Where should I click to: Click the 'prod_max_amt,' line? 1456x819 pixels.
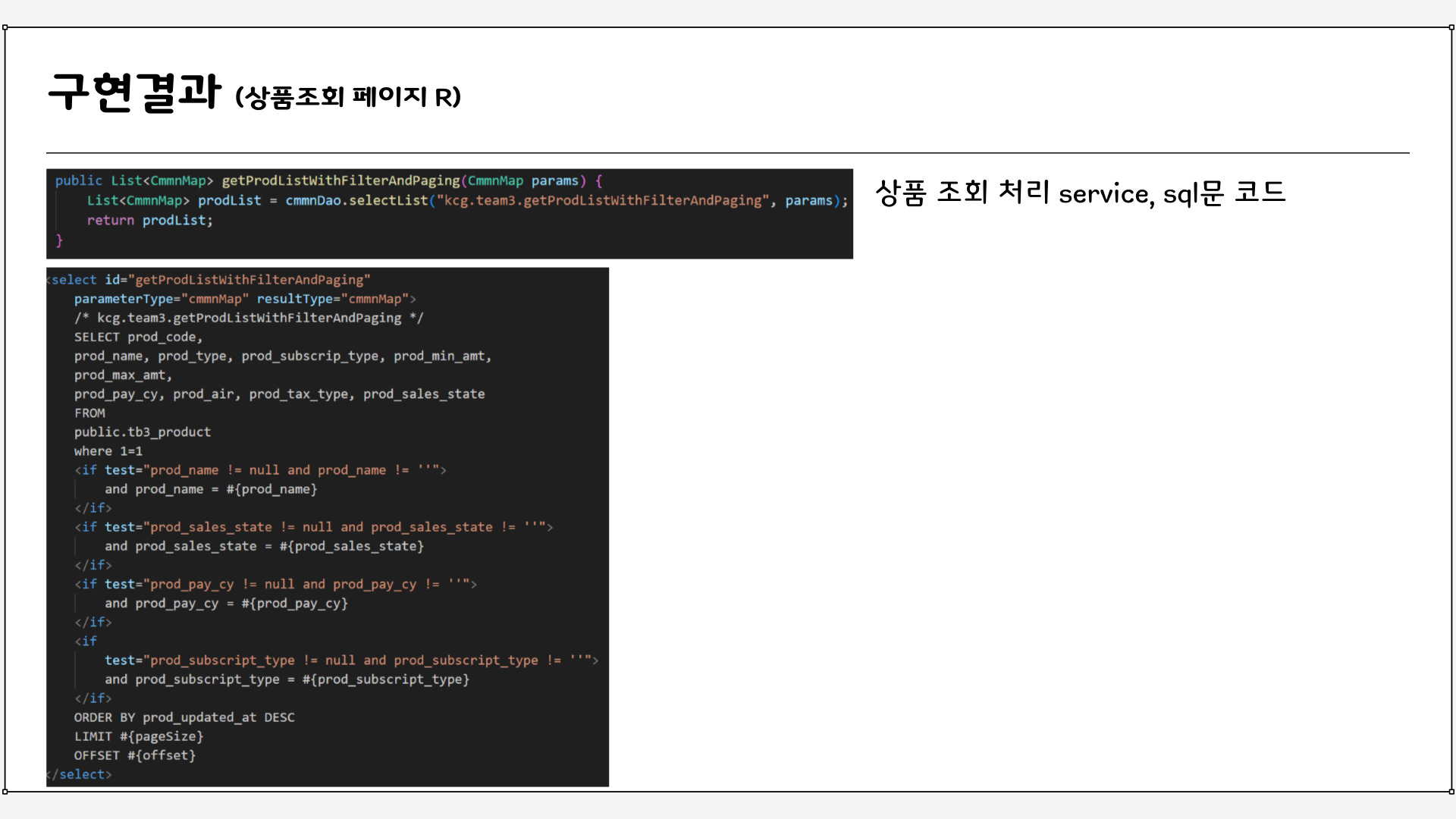click(x=123, y=375)
